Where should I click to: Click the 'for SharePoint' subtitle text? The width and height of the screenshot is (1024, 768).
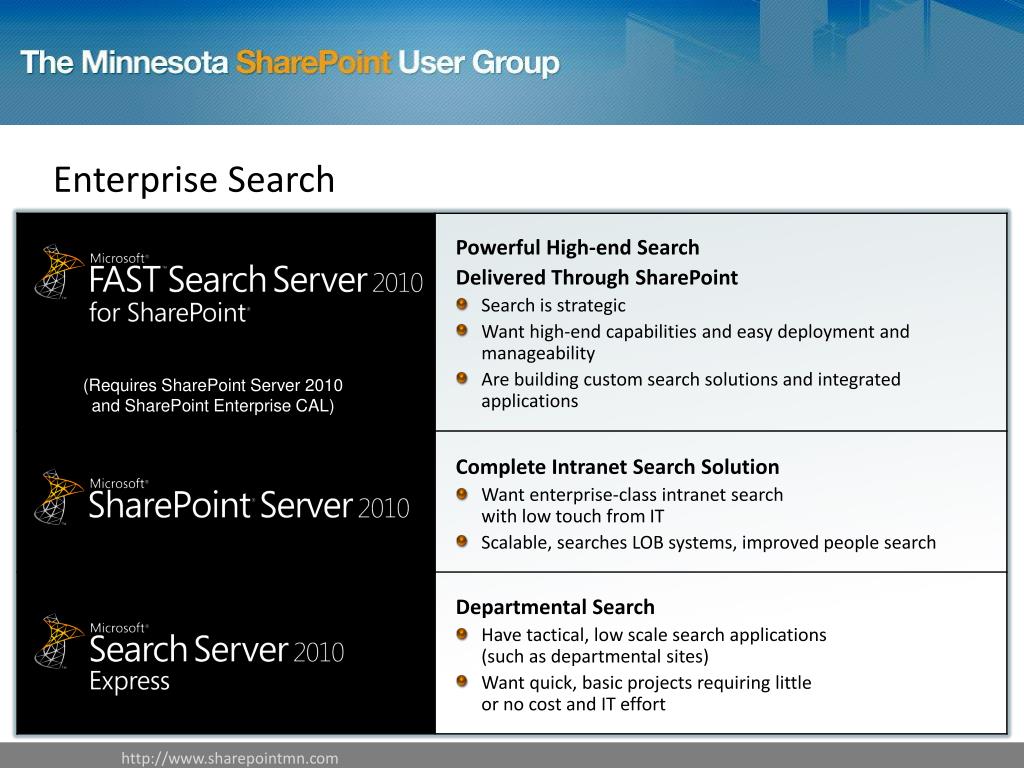point(169,312)
